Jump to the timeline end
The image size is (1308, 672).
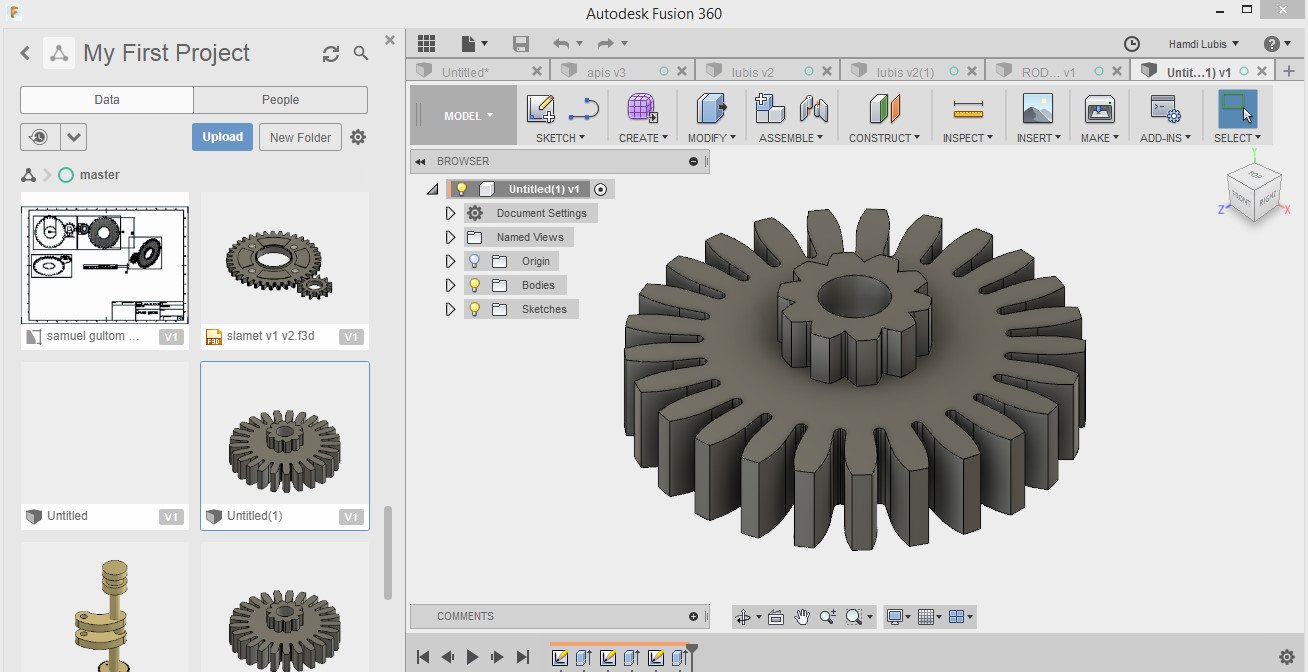point(522,657)
